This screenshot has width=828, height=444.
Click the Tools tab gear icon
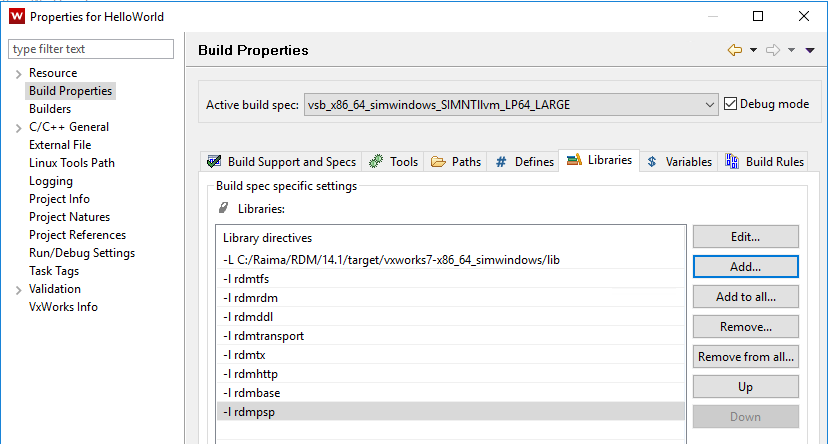(376, 162)
